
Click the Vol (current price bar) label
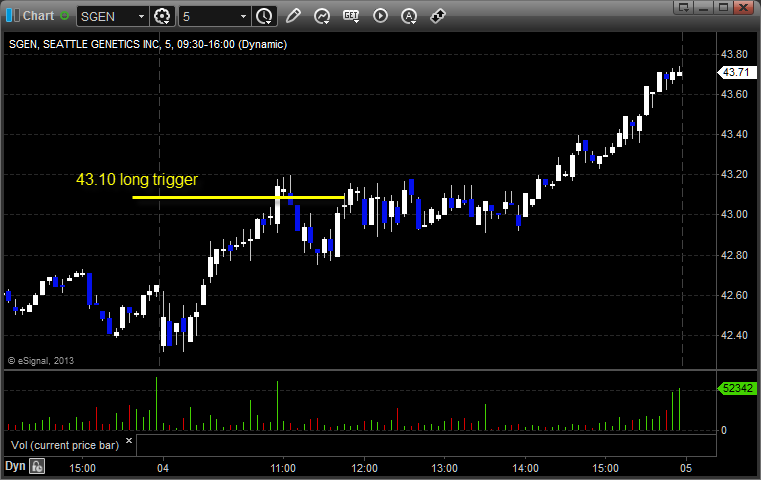[65, 445]
